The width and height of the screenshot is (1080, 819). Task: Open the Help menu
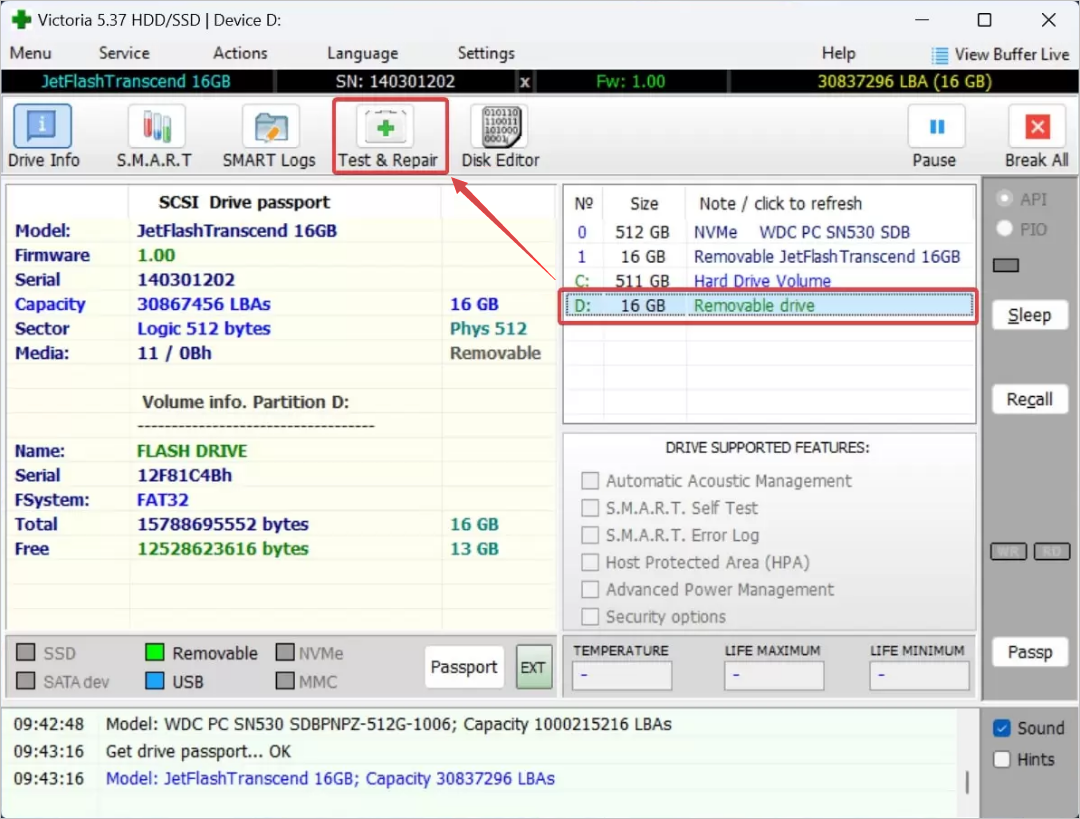(x=838, y=53)
